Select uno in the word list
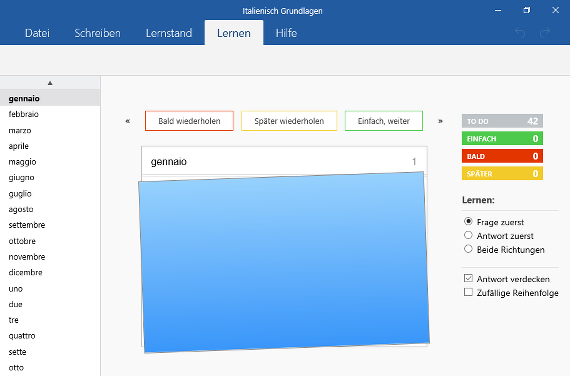 pos(50,289)
